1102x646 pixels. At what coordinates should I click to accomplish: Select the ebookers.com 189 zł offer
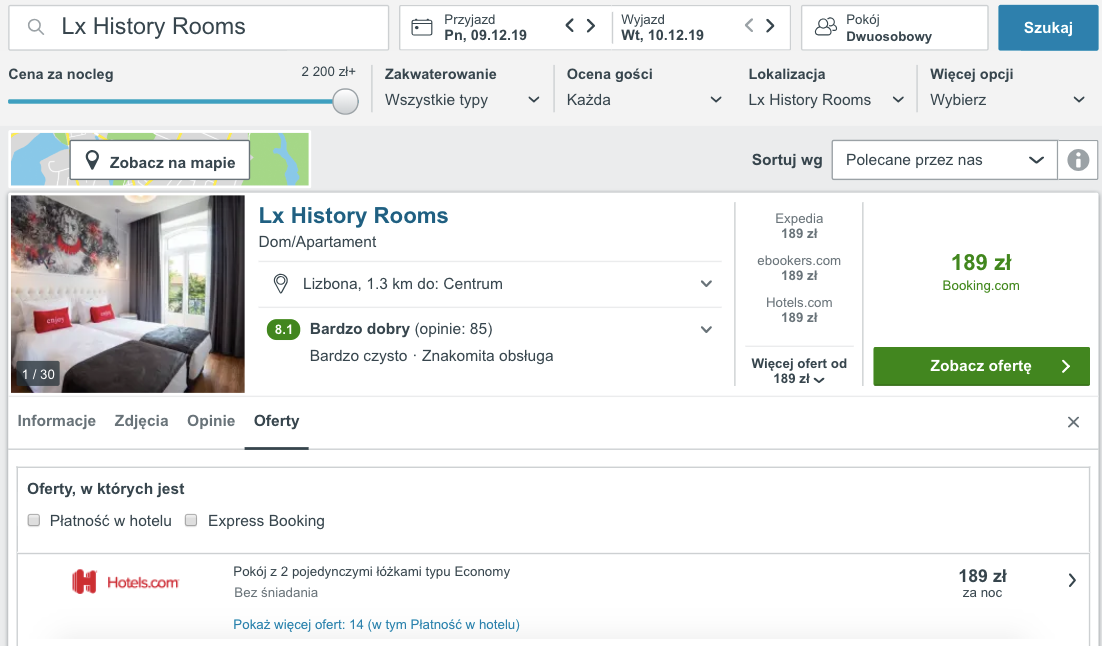pos(799,269)
